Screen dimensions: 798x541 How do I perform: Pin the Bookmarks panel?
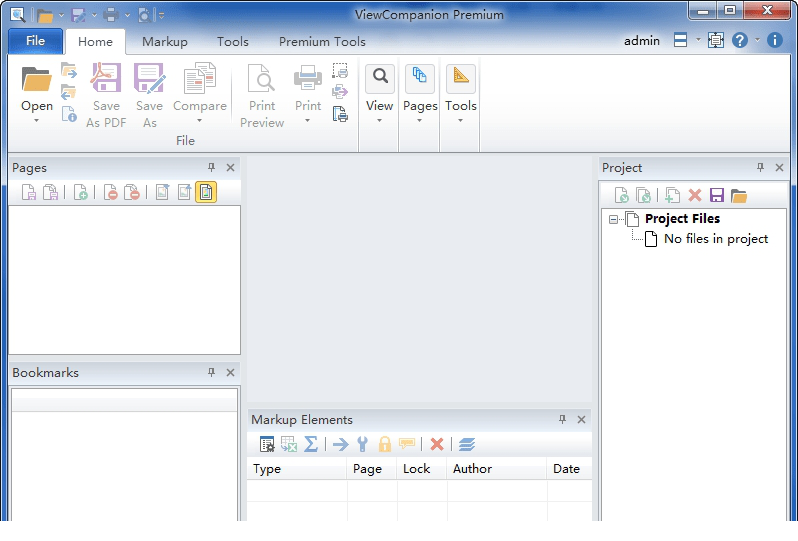click(x=211, y=372)
